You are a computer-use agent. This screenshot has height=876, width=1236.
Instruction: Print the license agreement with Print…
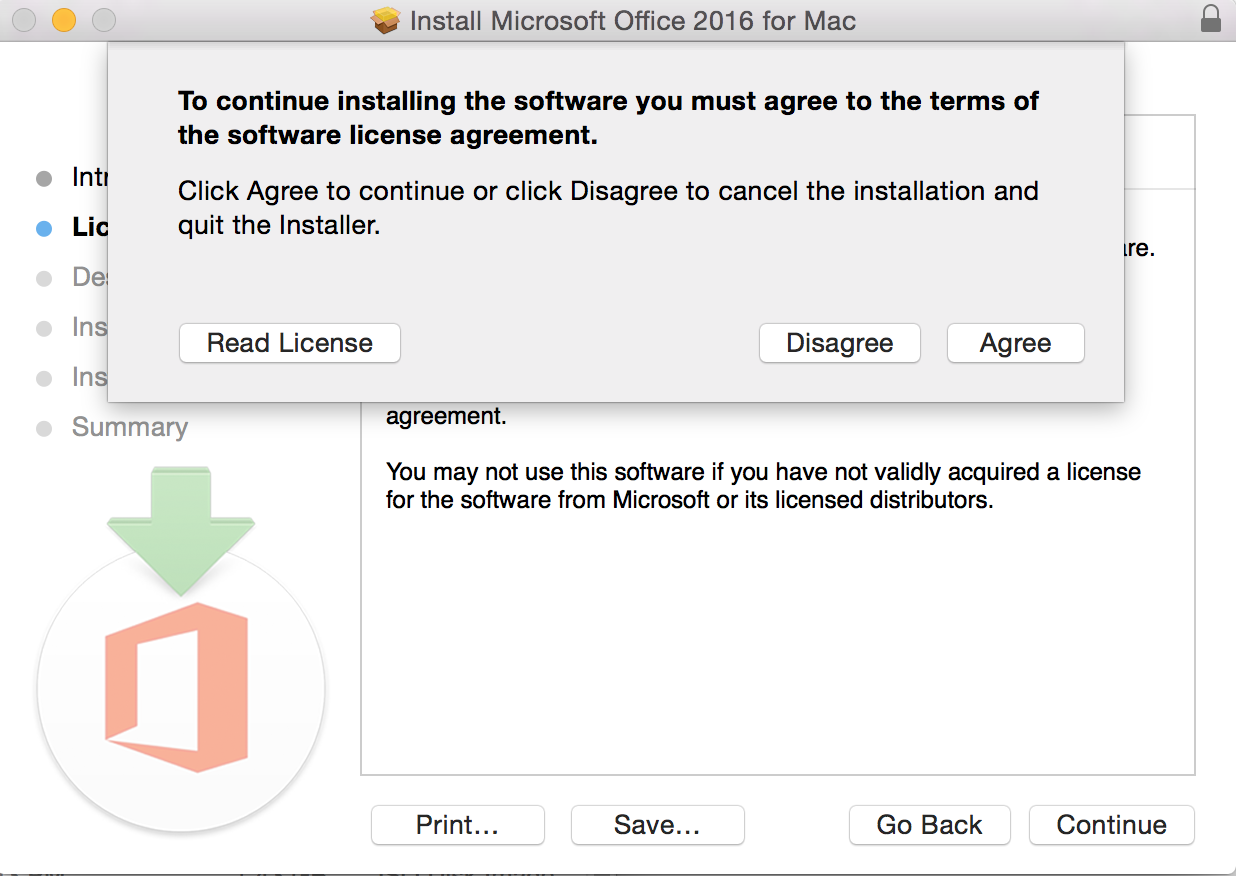click(x=458, y=825)
